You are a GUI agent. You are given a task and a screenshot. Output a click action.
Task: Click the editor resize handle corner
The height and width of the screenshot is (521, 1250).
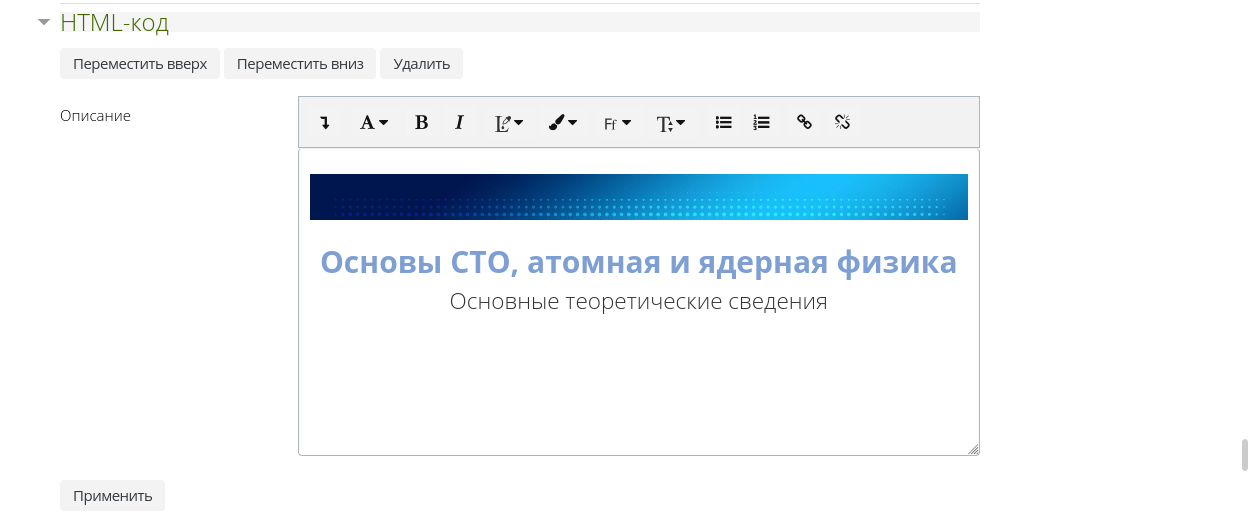point(973,449)
